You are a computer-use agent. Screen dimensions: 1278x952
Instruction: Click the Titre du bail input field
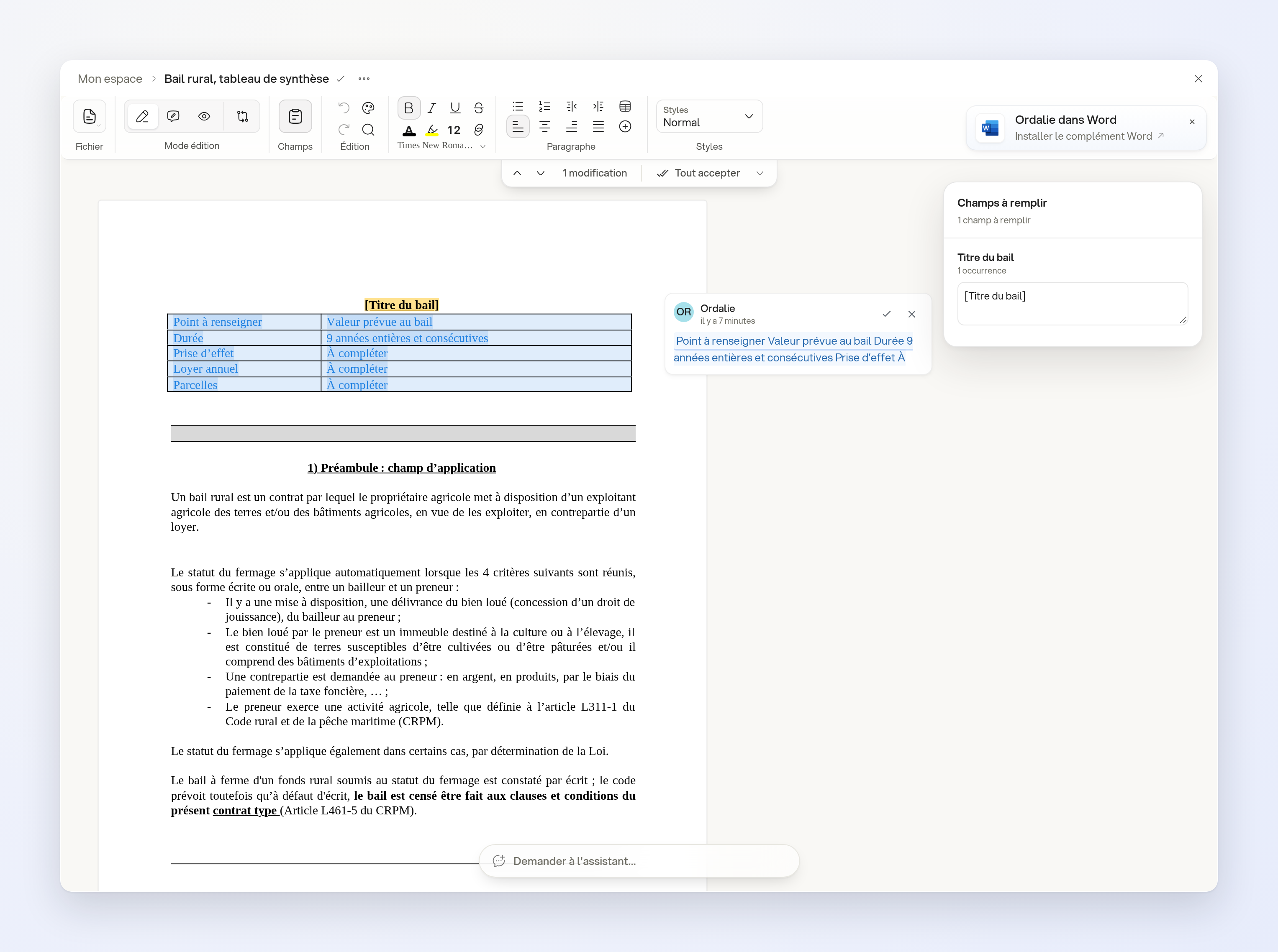pyautogui.click(x=1072, y=304)
